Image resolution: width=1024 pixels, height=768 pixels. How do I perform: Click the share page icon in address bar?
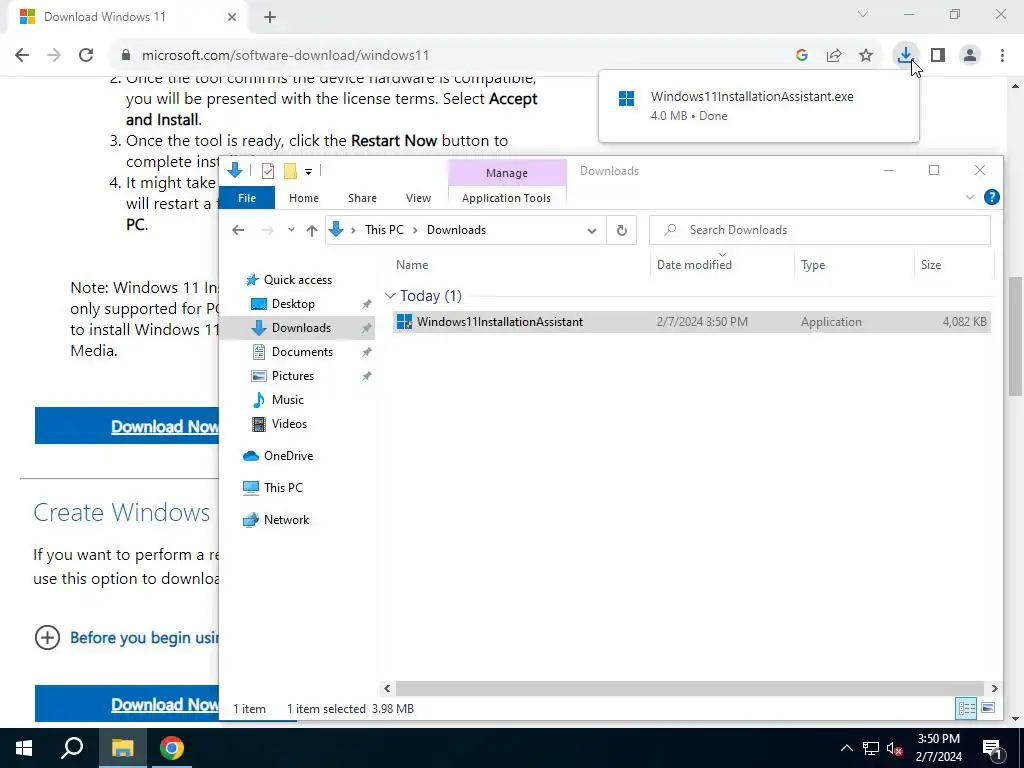coord(834,56)
